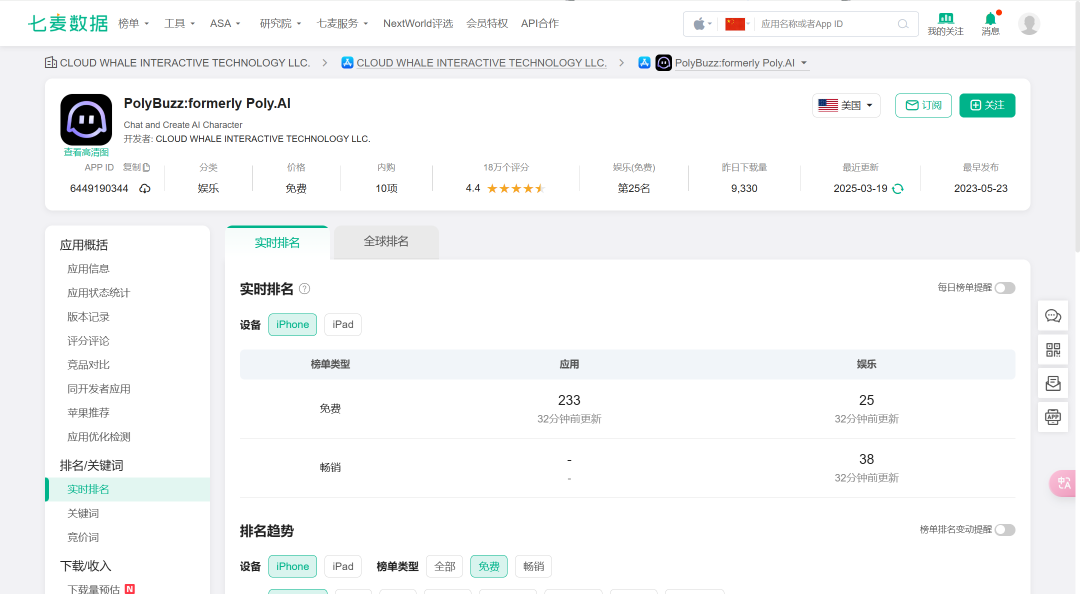1080x594 pixels.
Task: Select iPad device in 实时排名
Action: [x=343, y=325]
